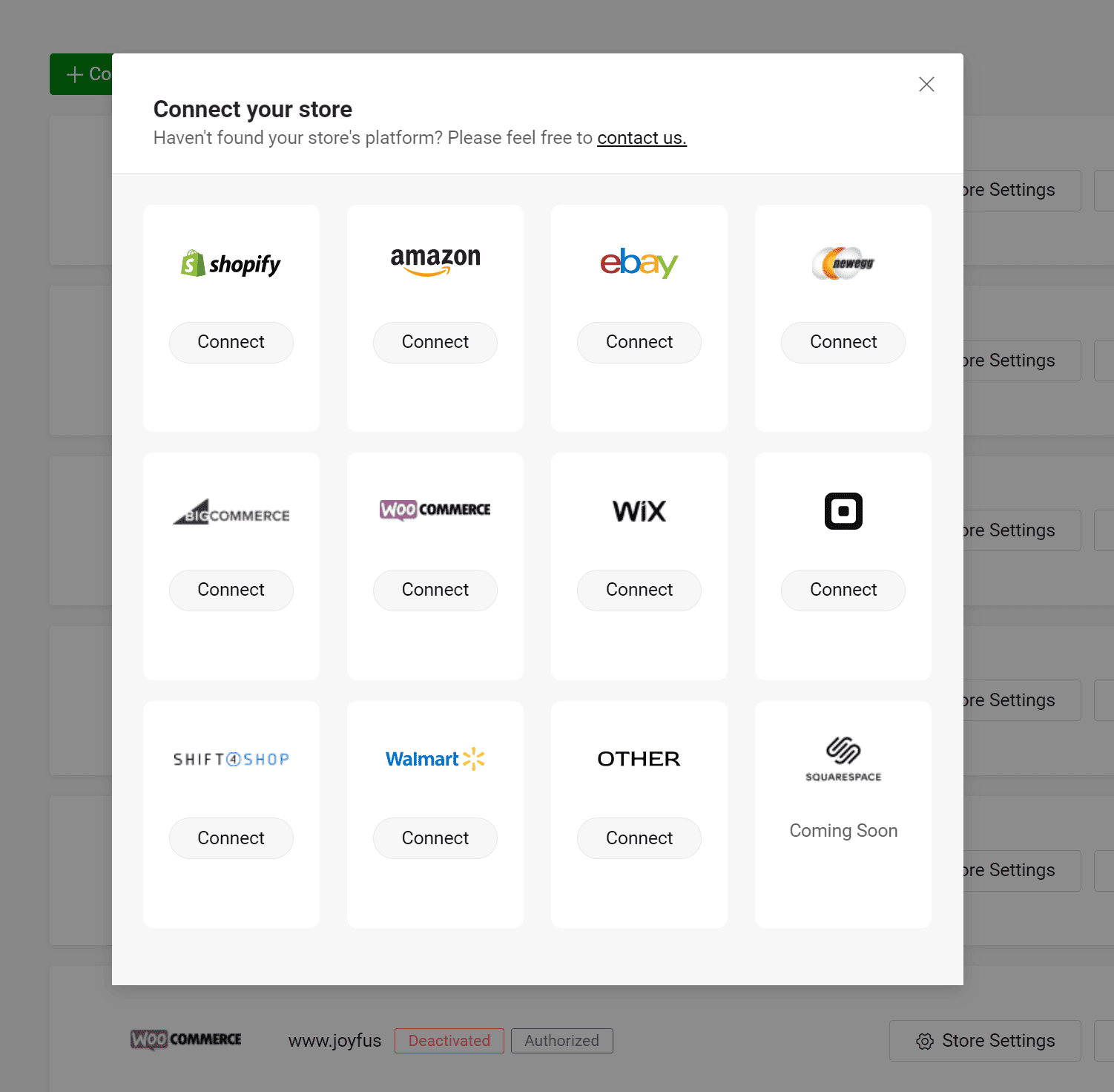Image resolution: width=1114 pixels, height=1092 pixels.
Task: Connect a Shift4Shop store
Action: [x=231, y=838]
